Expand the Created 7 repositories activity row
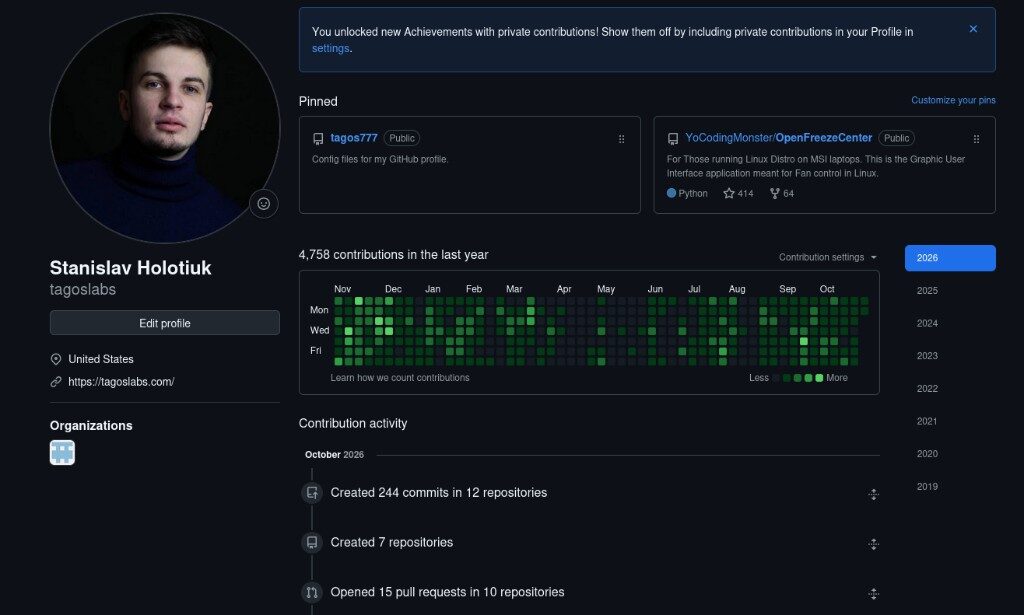Viewport: 1024px width, 615px height. (x=873, y=544)
